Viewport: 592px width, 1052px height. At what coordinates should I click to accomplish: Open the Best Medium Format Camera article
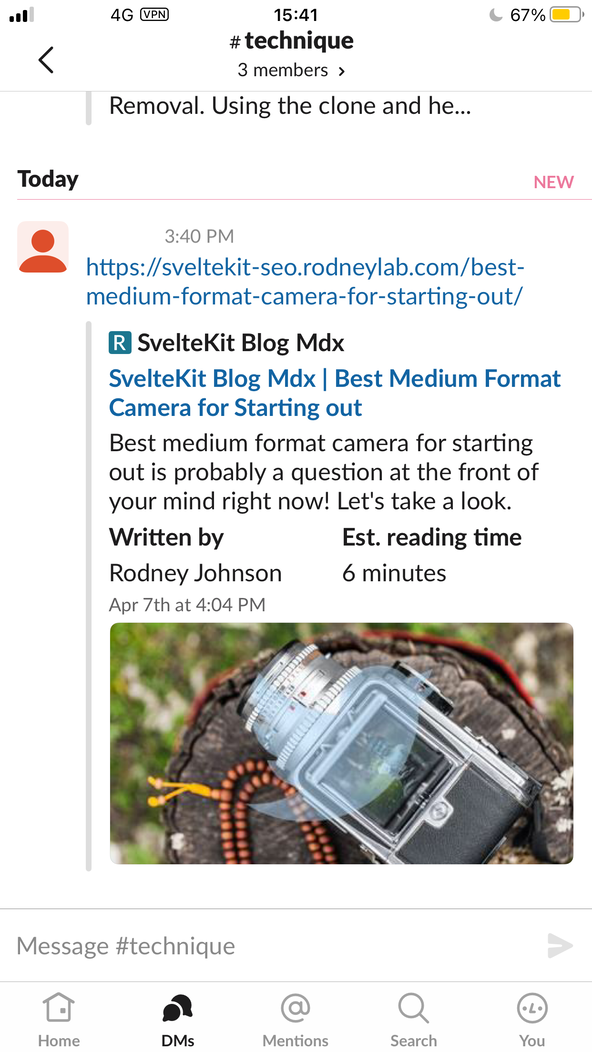click(x=334, y=393)
